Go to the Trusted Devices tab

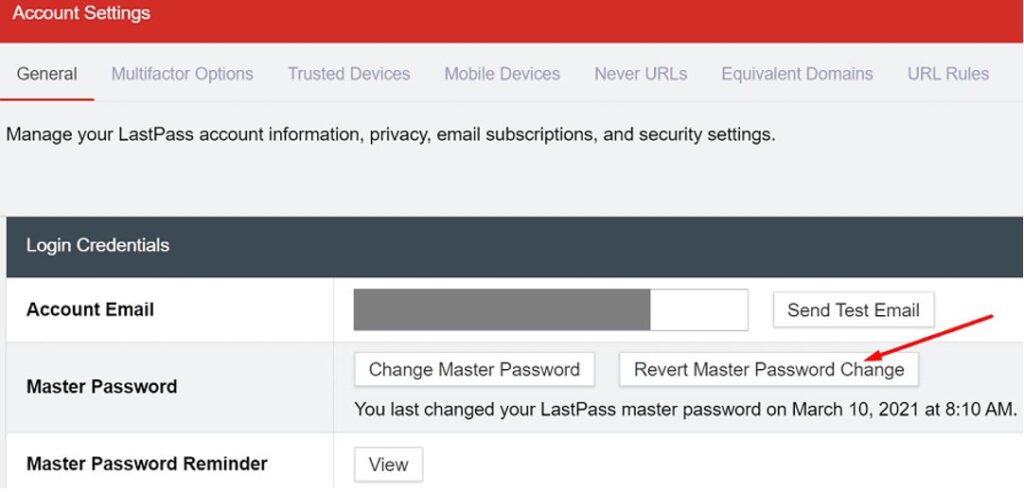349,74
